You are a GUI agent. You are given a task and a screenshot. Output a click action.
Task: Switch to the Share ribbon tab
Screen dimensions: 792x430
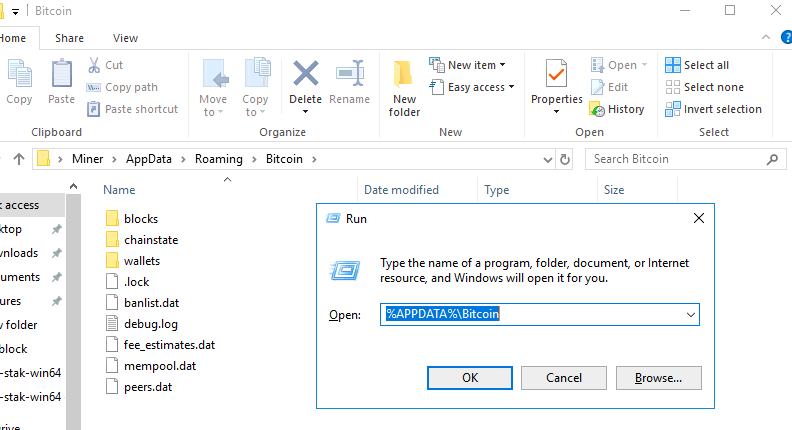(69, 38)
